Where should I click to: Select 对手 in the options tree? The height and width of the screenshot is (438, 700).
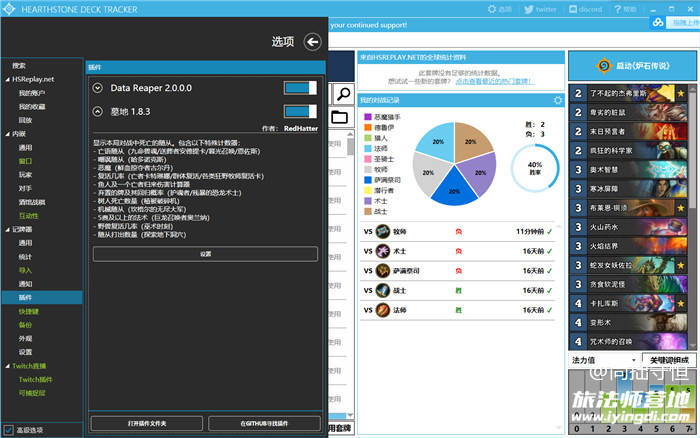pyautogui.click(x=25, y=188)
